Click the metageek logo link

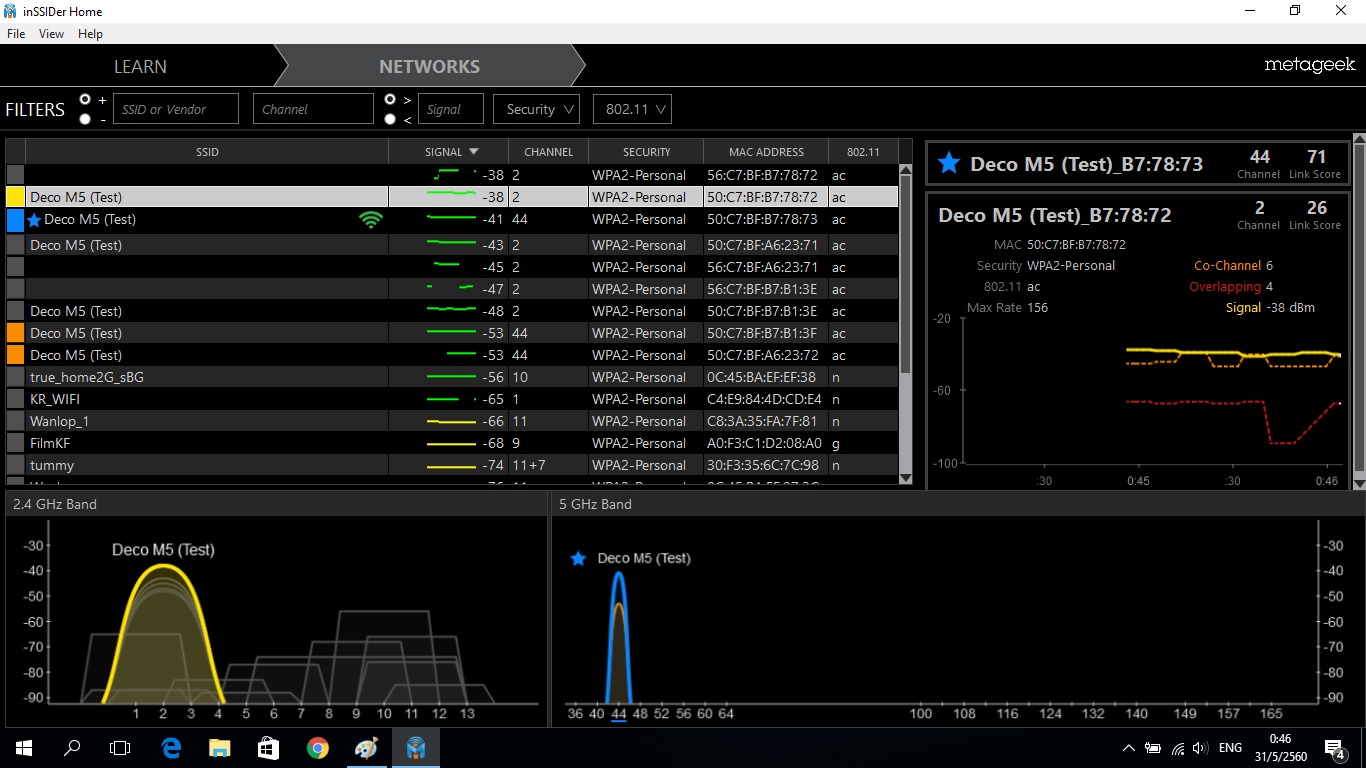(1309, 65)
